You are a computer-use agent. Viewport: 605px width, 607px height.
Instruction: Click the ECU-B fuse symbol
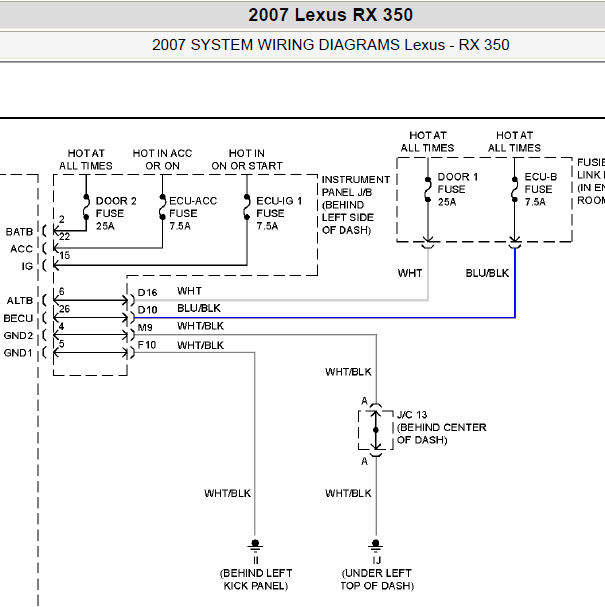[x=514, y=190]
